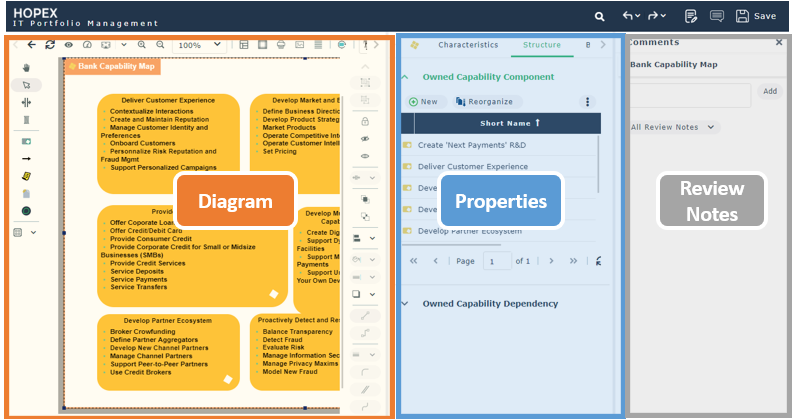Toggle the eye visibility icon in toolbar
Image resolution: width=794 pixels, height=419 pixels.
coord(69,45)
